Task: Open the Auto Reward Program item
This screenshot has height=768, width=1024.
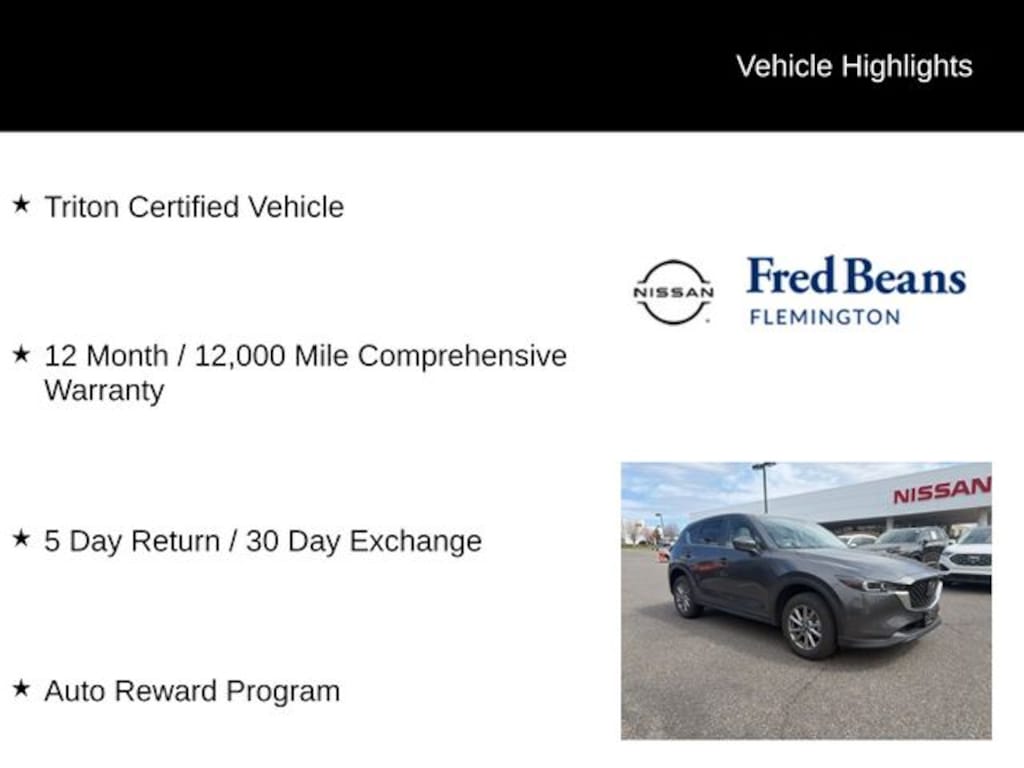Action: coord(192,691)
